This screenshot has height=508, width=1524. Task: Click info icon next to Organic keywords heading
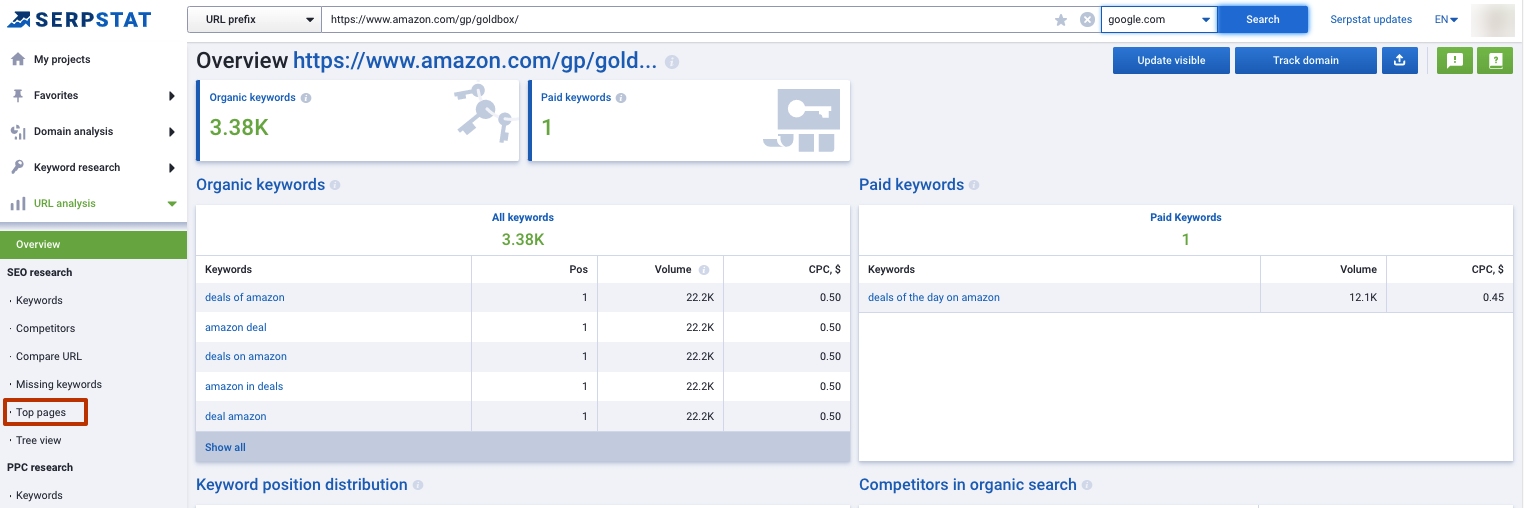(x=335, y=185)
